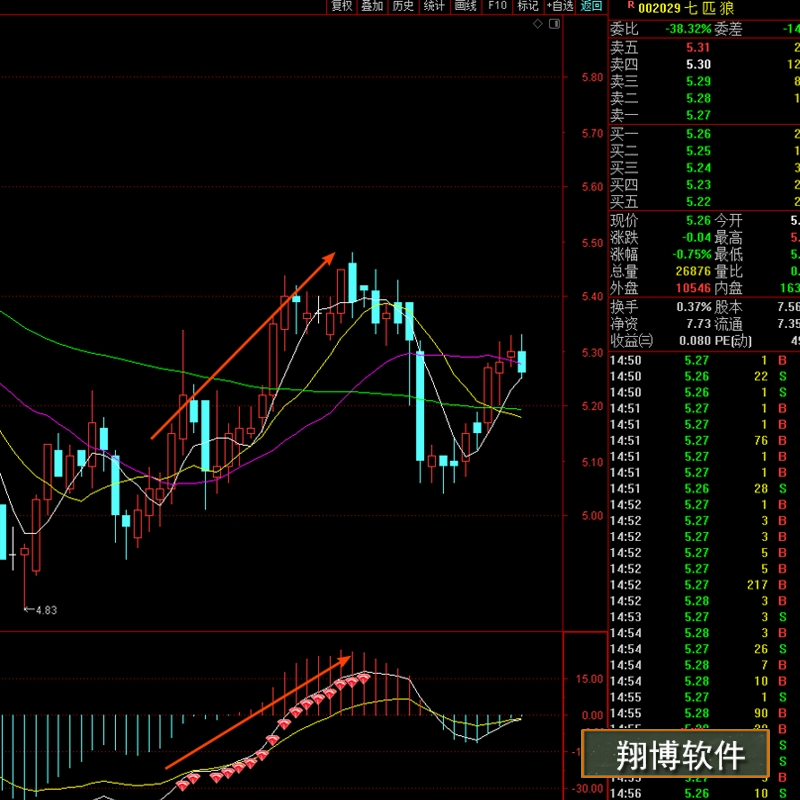The width and height of the screenshot is (800, 800).
Task: Open F10 company information
Action: pyautogui.click(x=497, y=6)
